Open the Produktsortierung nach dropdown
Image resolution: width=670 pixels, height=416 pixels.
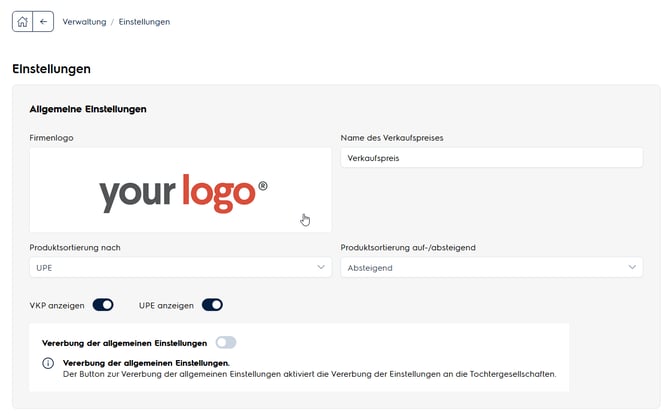pyautogui.click(x=180, y=267)
